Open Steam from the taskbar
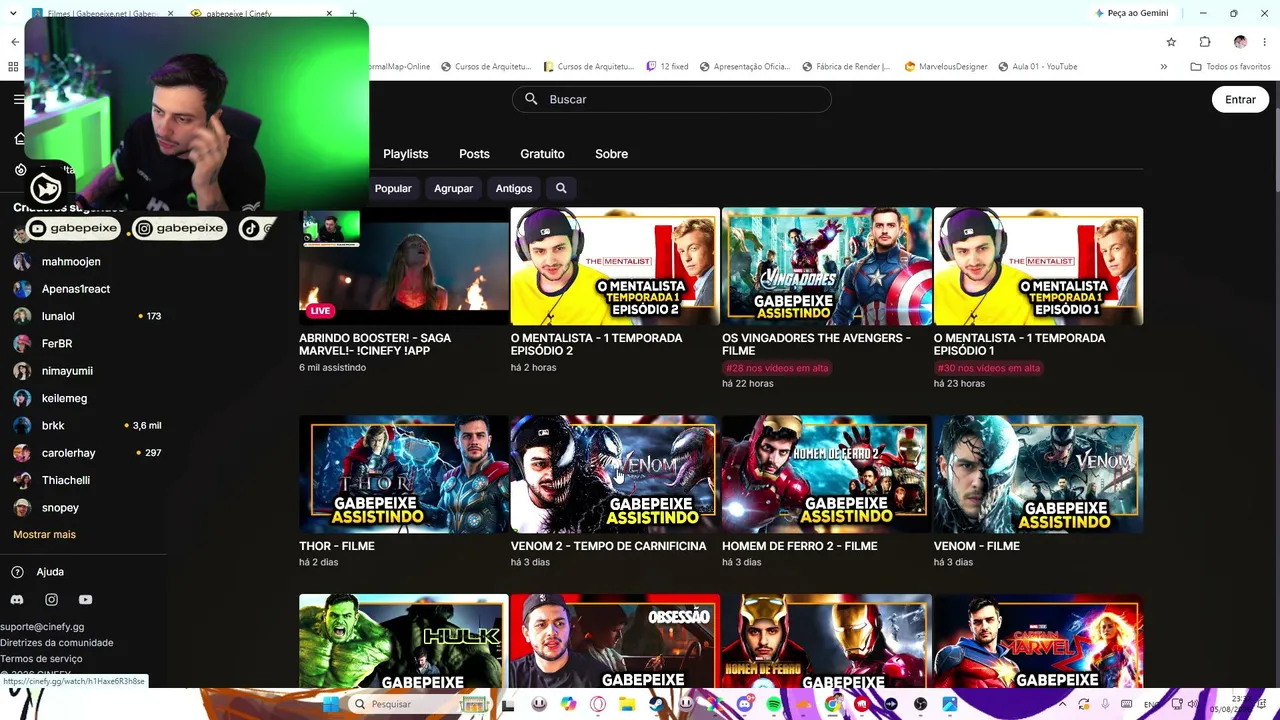This screenshot has width=1280, height=720. click(656, 704)
